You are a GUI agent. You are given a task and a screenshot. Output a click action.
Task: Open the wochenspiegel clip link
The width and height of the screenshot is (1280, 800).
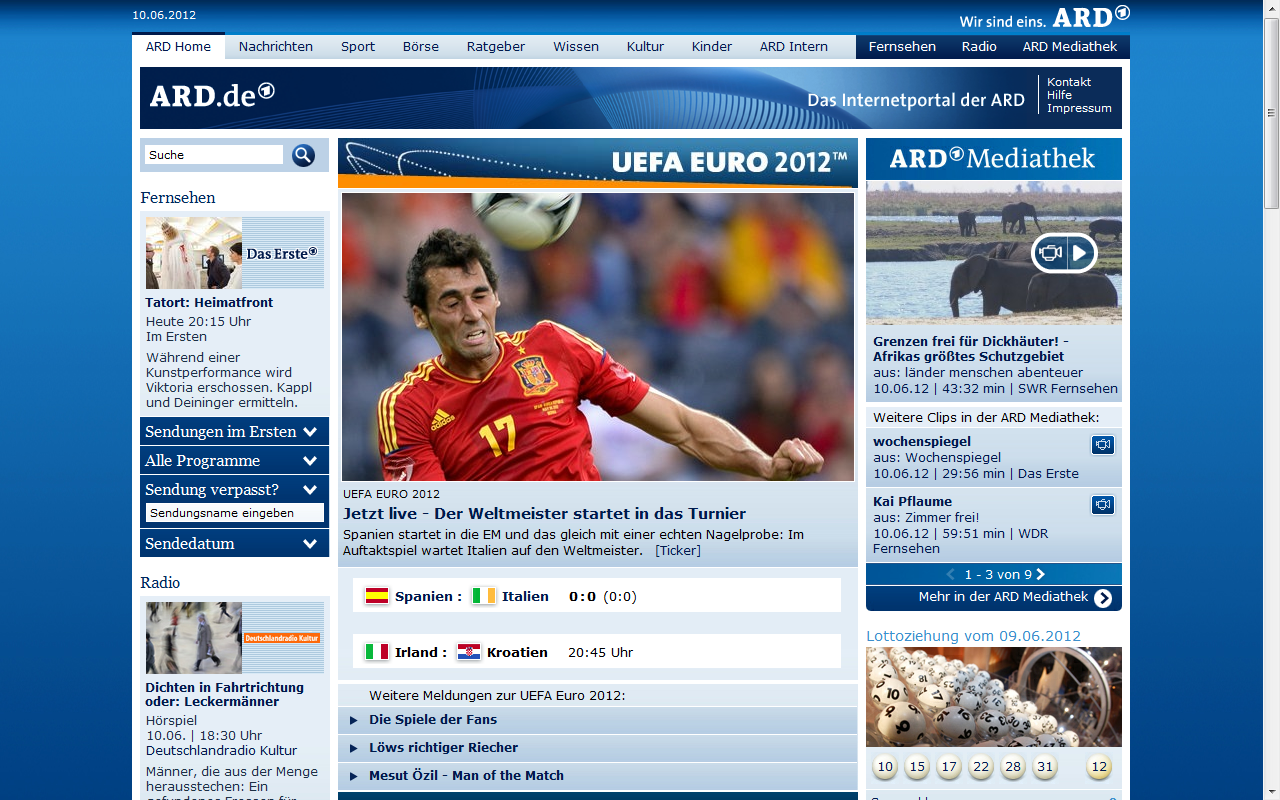coord(922,441)
